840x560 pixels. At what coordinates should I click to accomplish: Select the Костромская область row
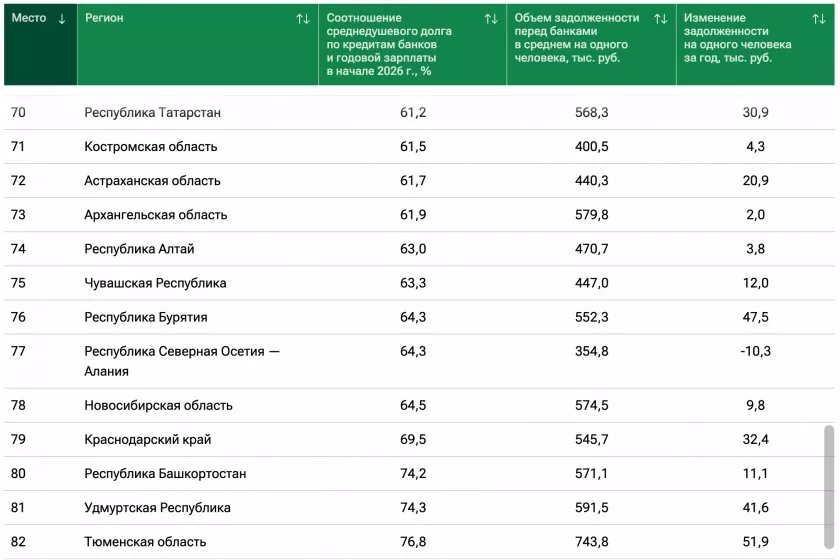pyautogui.click(x=150, y=147)
